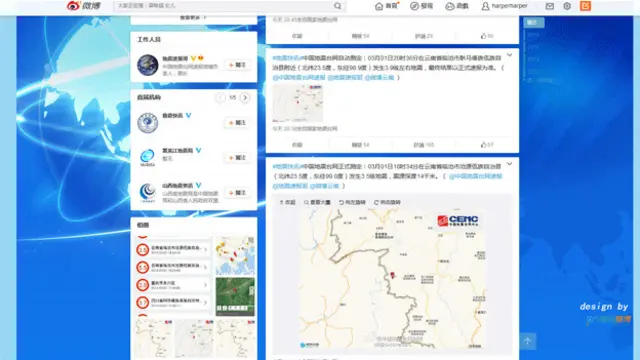Open the crescent moon logo avatar

pyautogui.click(x=147, y=193)
